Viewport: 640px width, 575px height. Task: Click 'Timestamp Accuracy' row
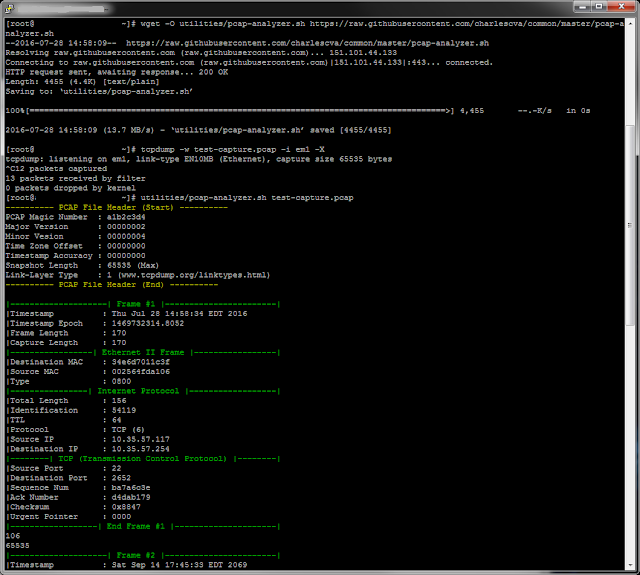click(x=76, y=256)
